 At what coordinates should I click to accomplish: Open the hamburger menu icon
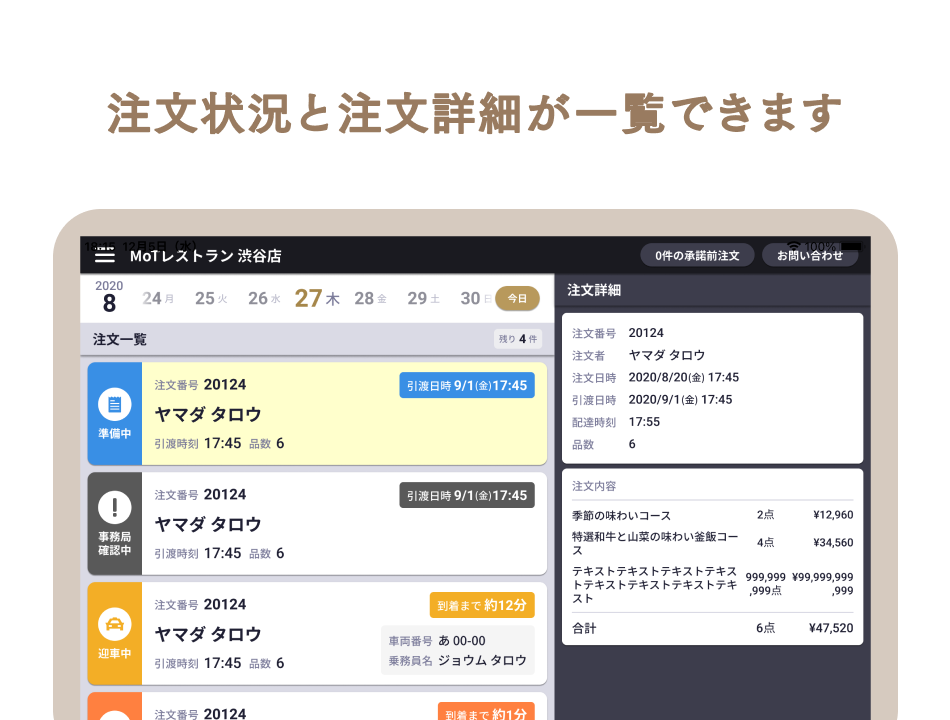105,255
